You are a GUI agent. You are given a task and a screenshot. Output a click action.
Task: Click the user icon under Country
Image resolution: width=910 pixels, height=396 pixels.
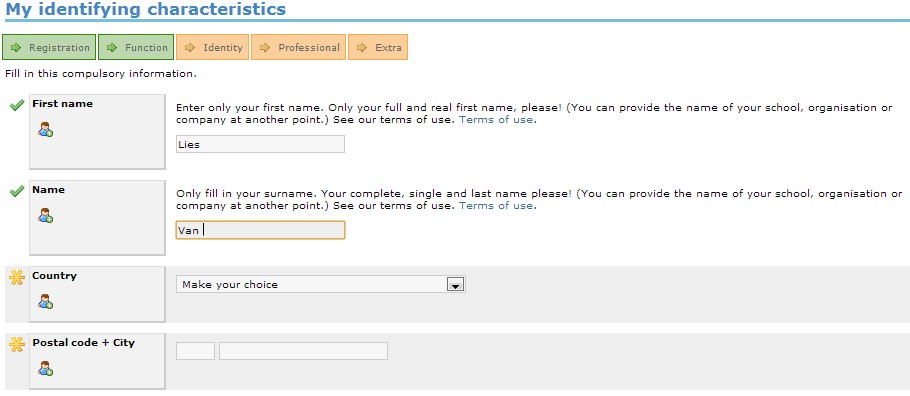click(x=45, y=301)
